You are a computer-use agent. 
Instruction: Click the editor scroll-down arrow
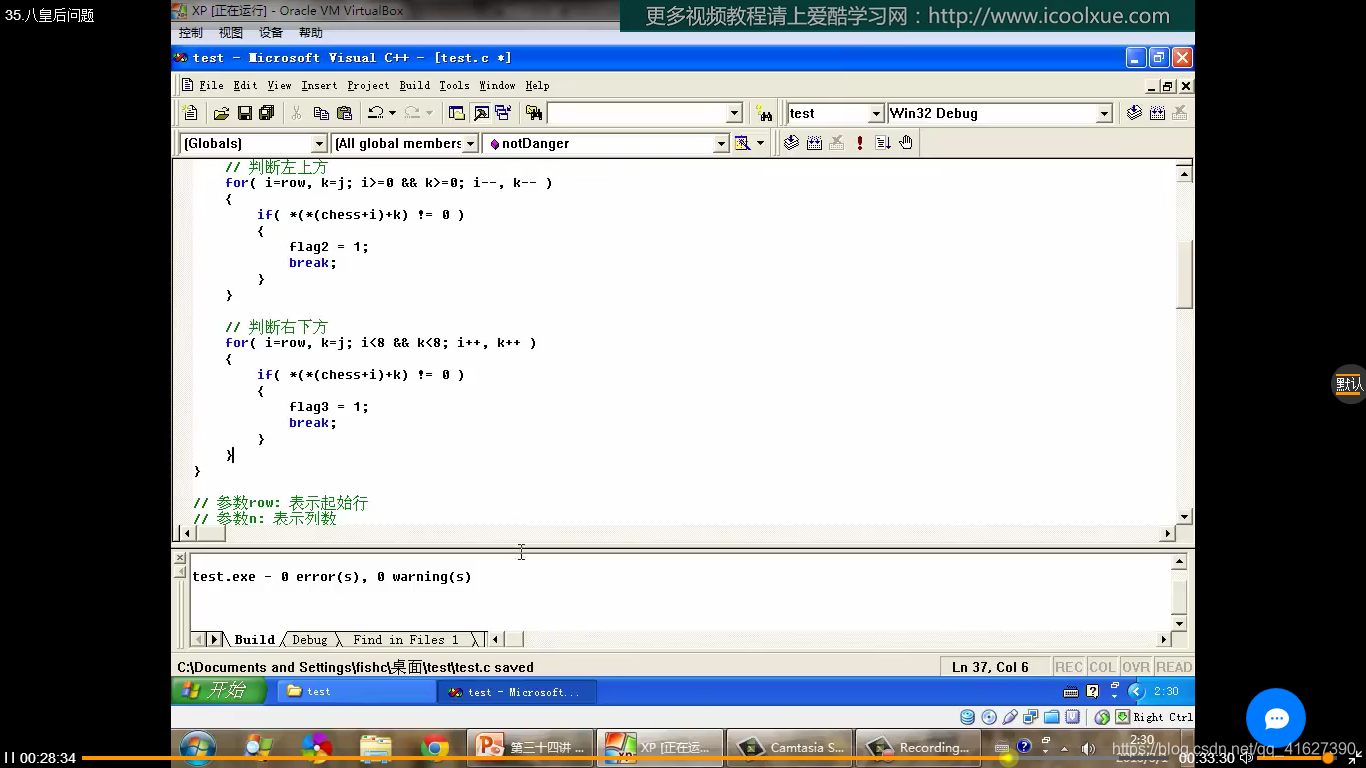[x=1184, y=517]
